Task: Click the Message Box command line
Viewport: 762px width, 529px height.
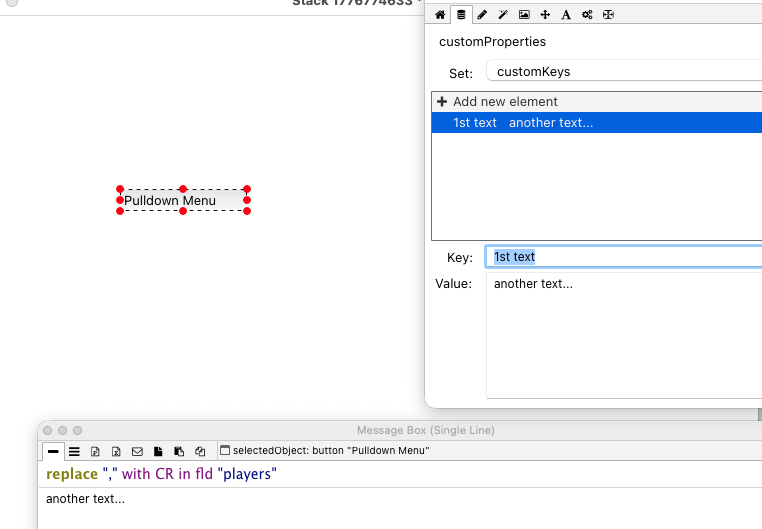Action: tap(400, 474)
